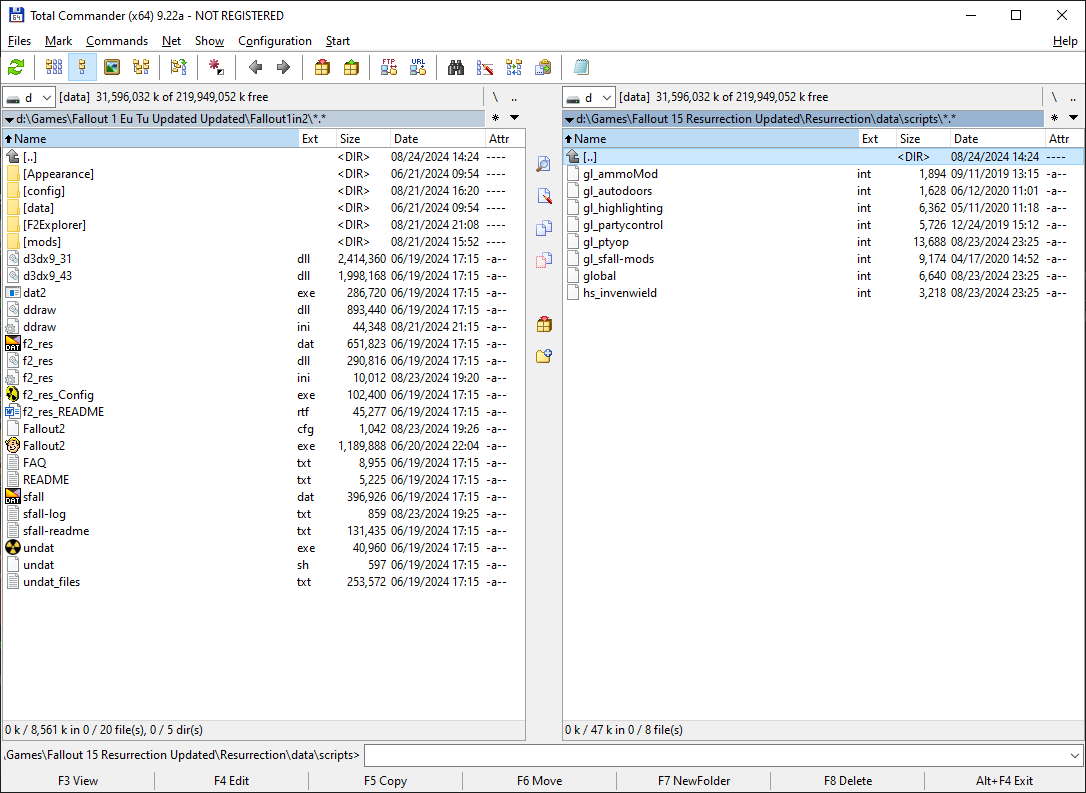This screenshot has height=793, width=1086.
Task: Click the green Refresh toolbar icon
Action: 16,67
